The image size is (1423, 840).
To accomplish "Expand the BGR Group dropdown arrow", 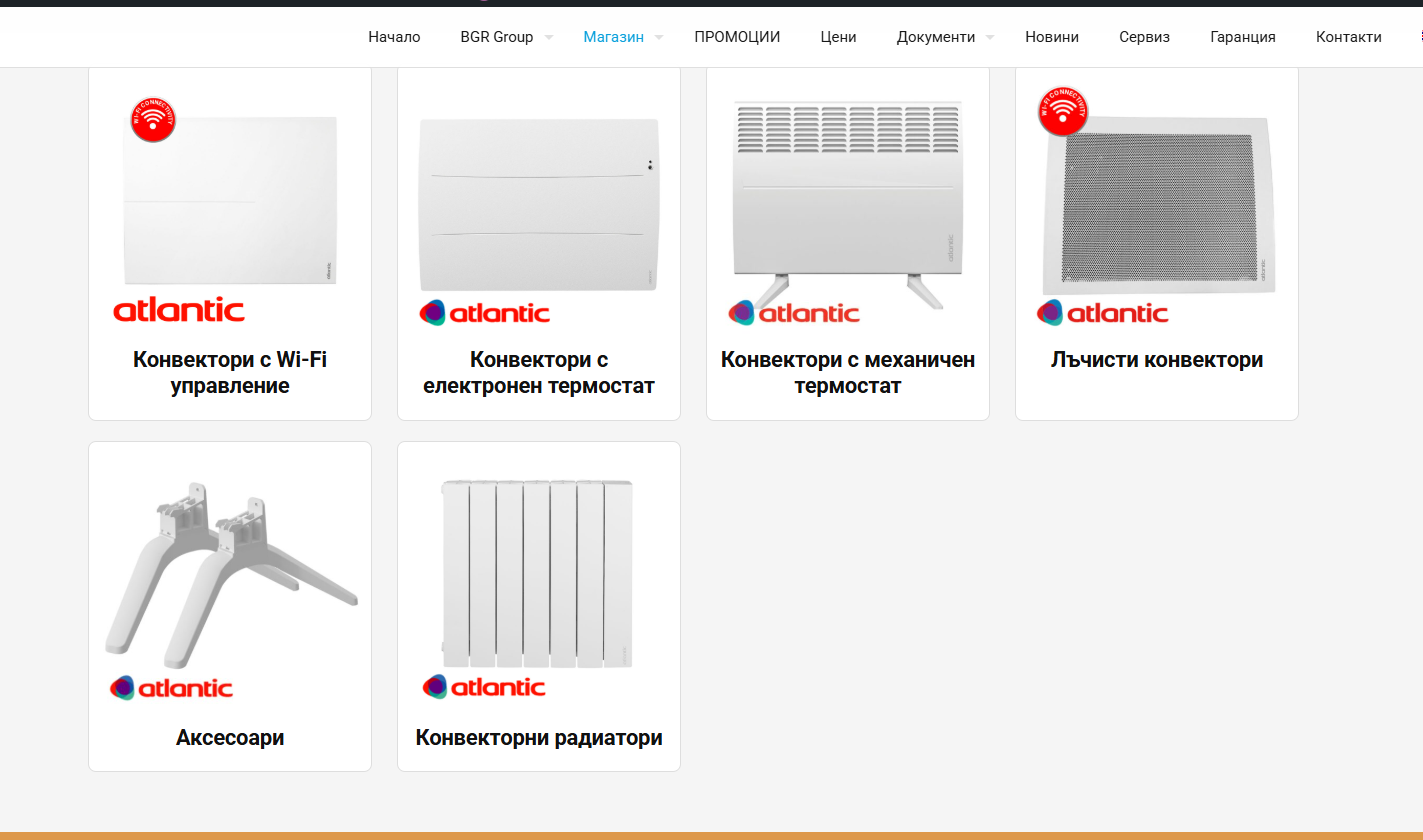I will (x=549, y=38).
